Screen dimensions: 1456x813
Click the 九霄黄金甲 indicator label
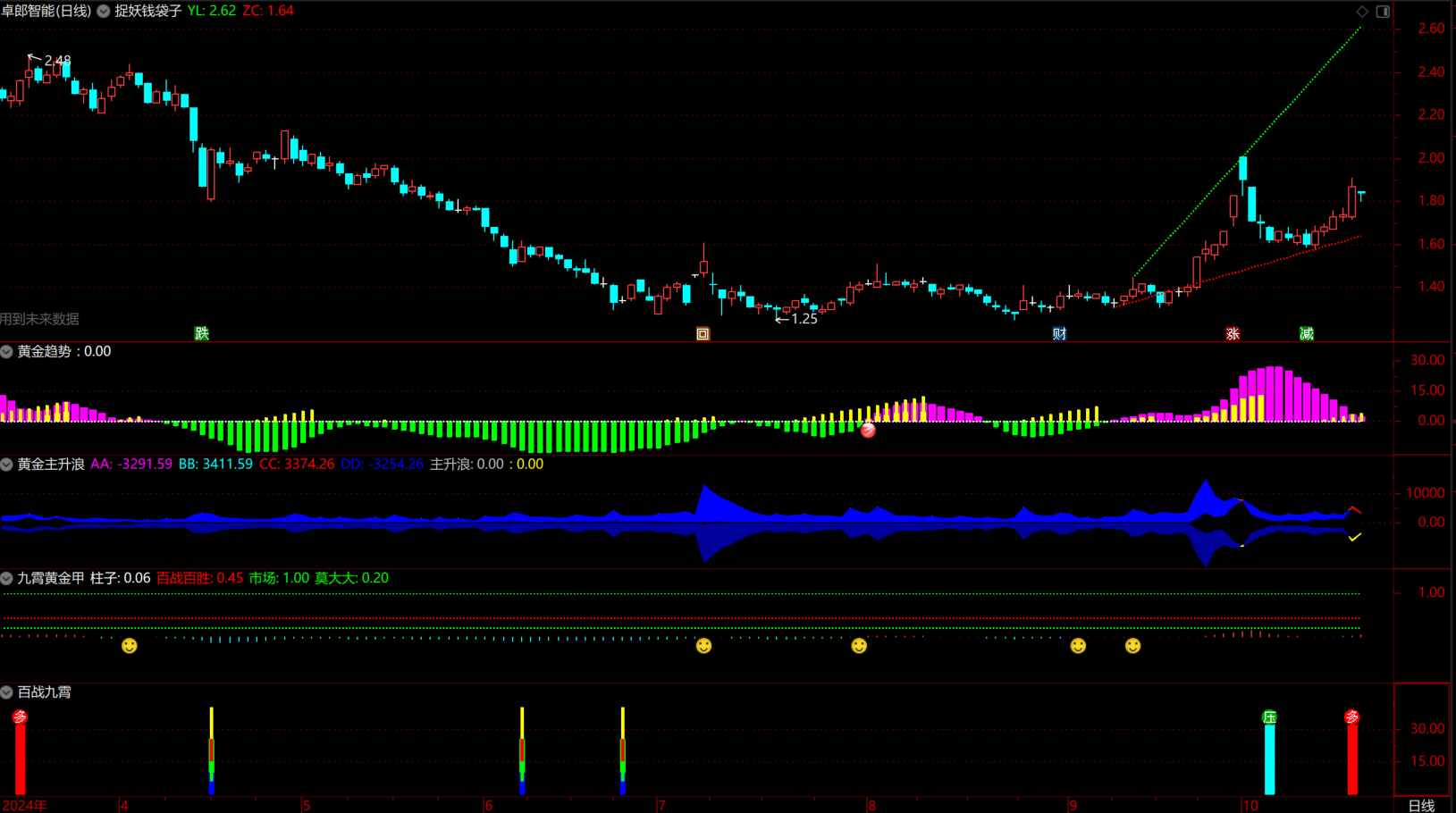(x=51, y=579)
